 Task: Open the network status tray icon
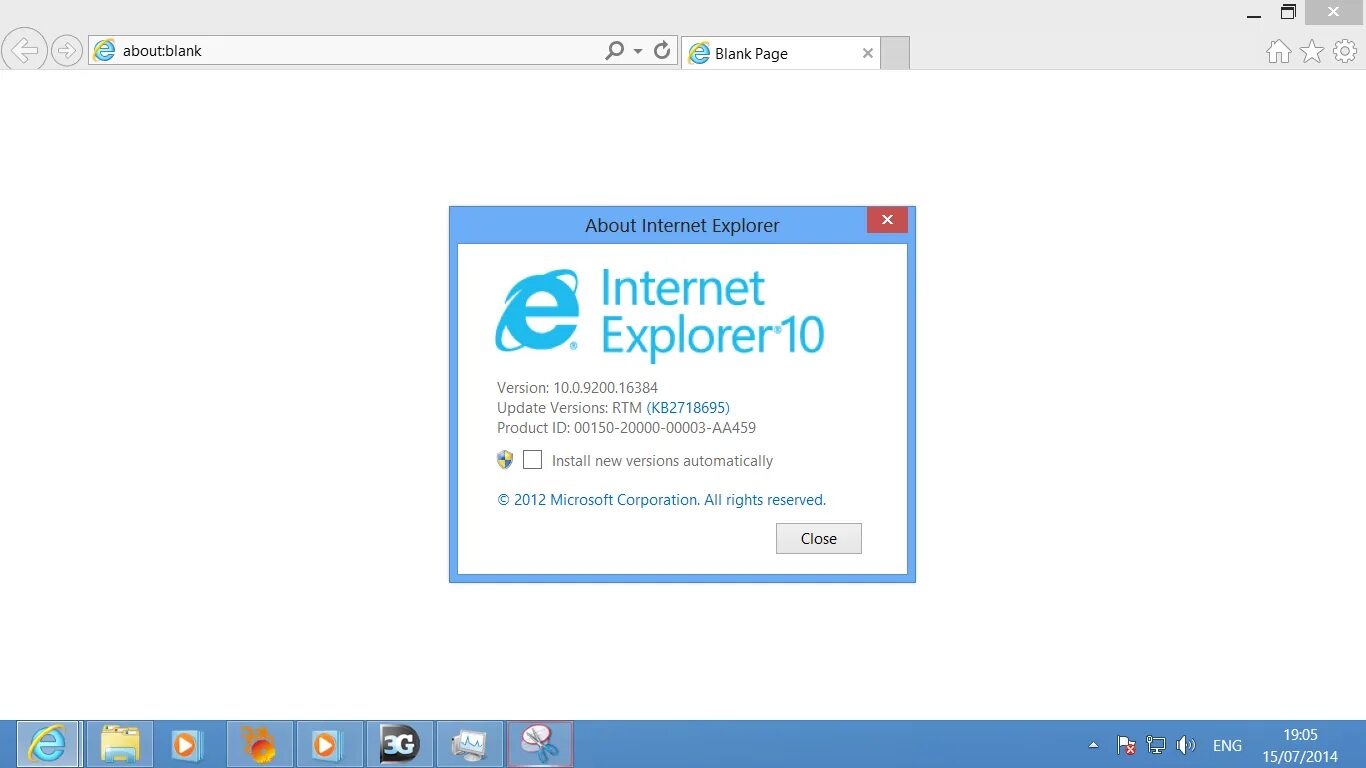(1156, 745)
